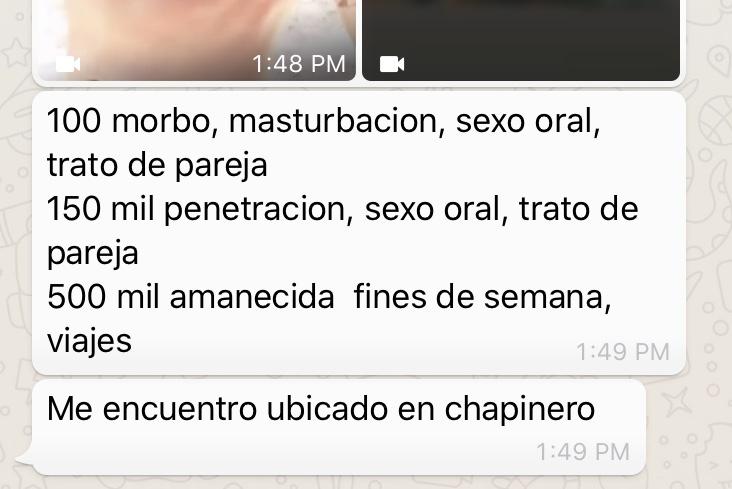Click the 1:49 PM timestamp on the price message
The height and width of the screenshot is (489, 732).
click(623, 352)
